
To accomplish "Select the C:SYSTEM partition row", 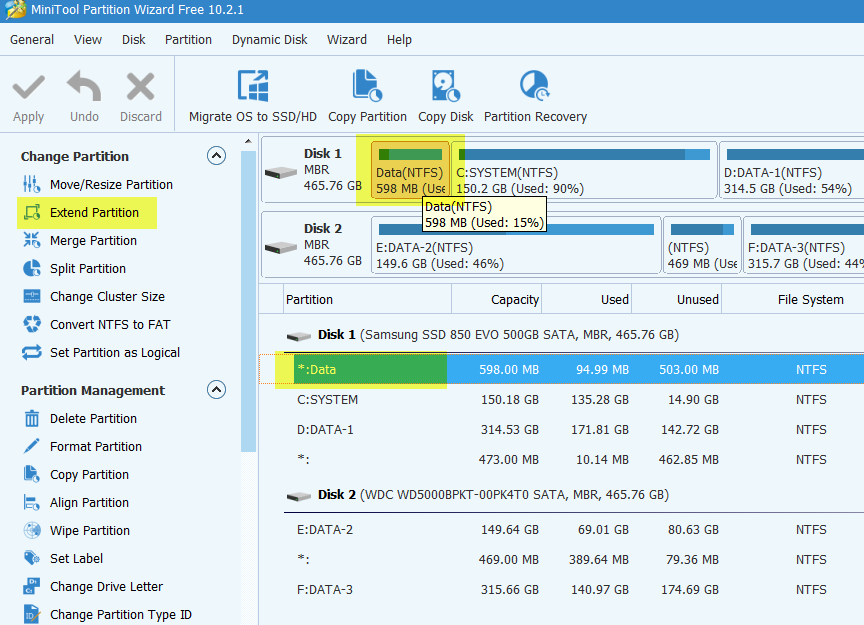I will pyautogui.click(x=561, y=400).
